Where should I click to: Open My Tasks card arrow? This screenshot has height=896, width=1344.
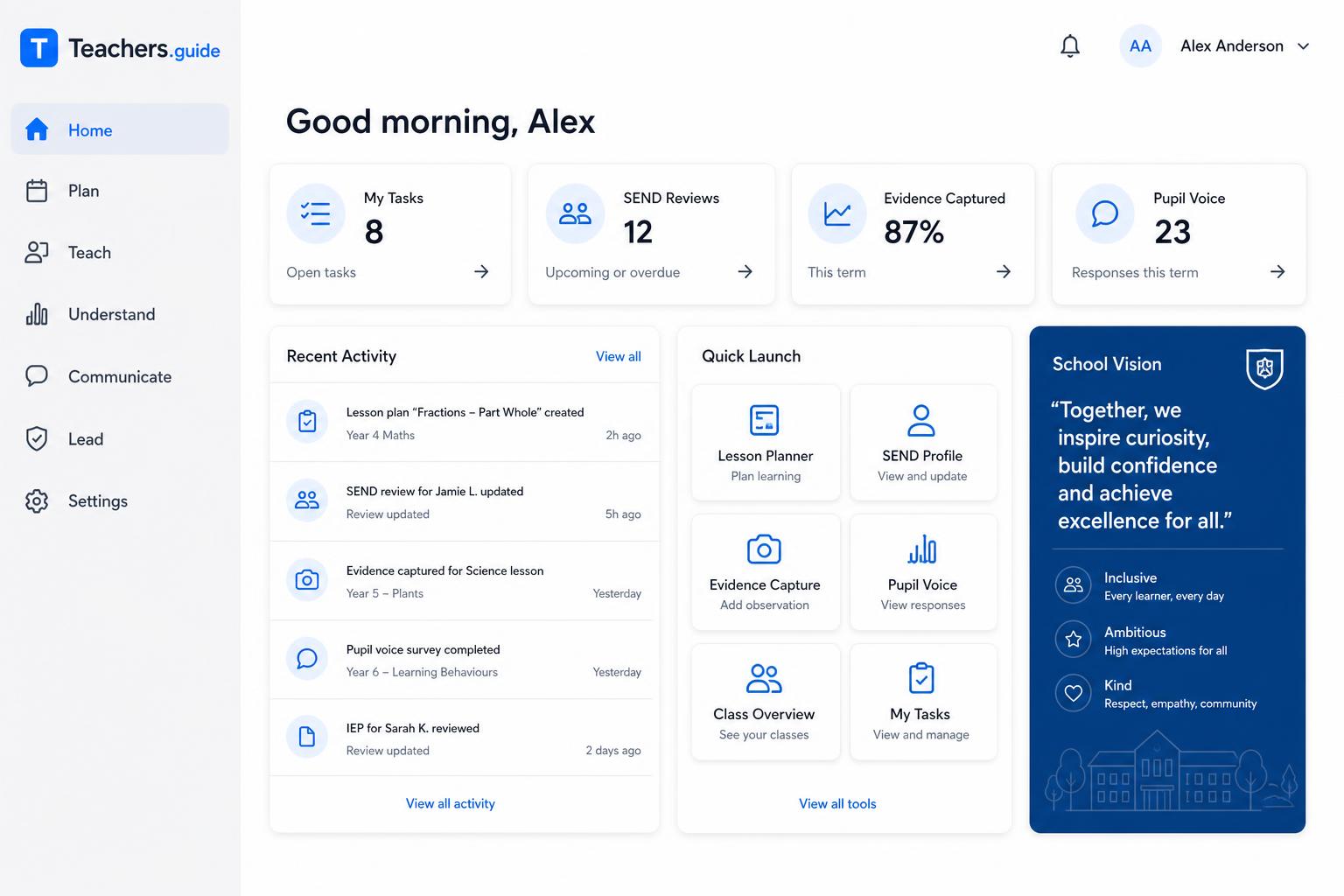coord(481,272)
